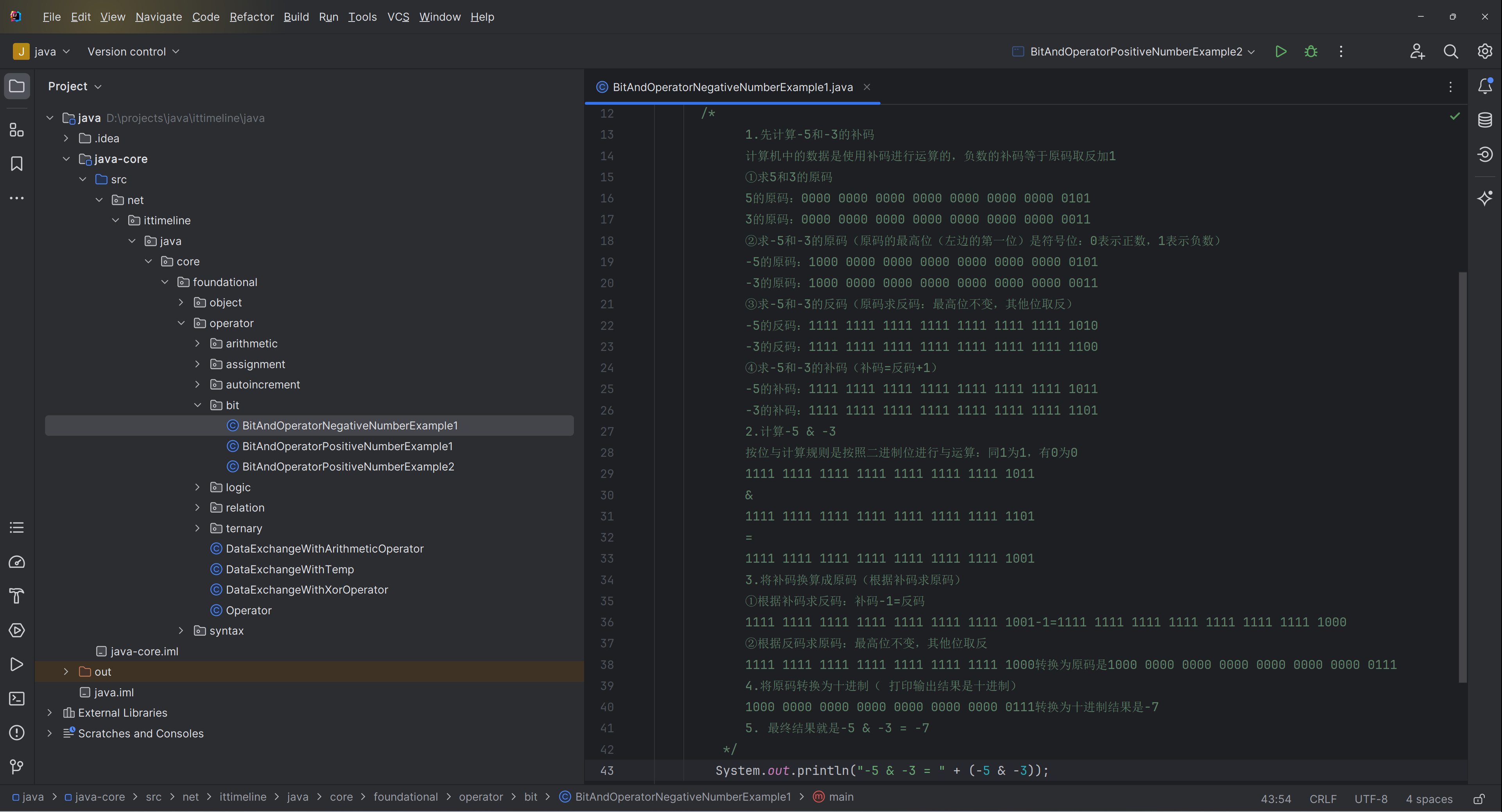Open the Coverage tool window in right sidebar
The image size is (1502, 812).
coord(1485,154)
